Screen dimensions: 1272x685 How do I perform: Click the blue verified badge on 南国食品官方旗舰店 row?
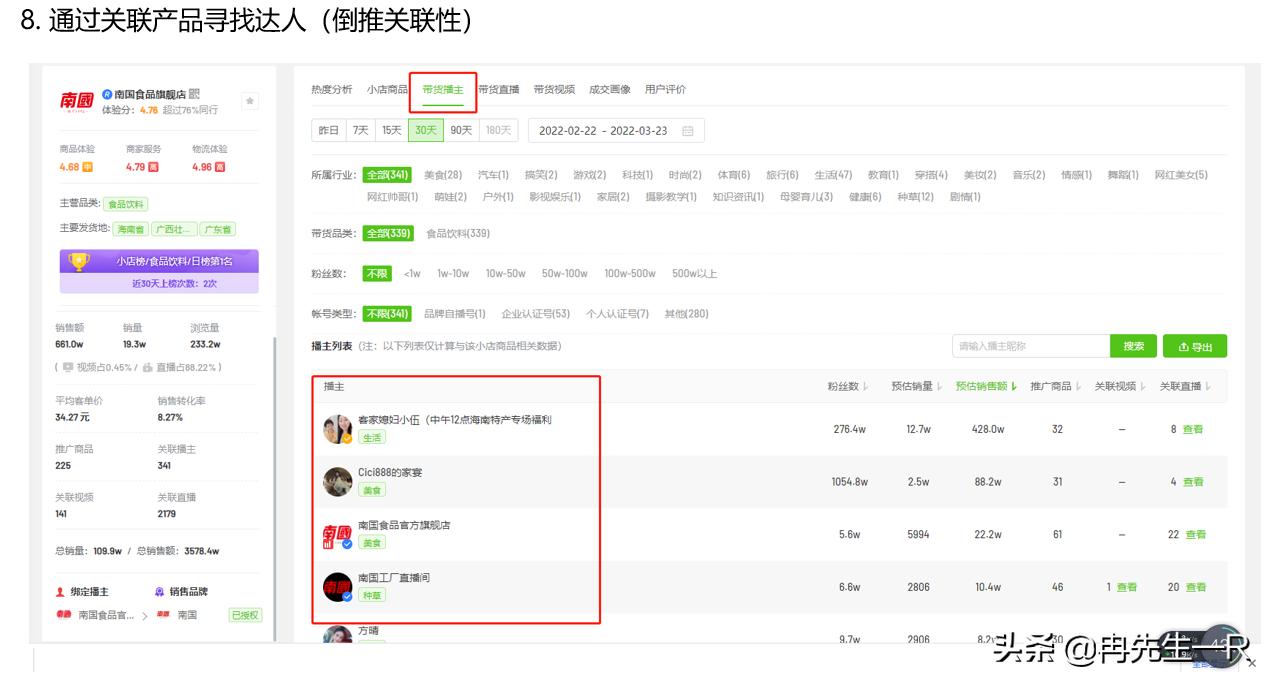click(347, 543)
